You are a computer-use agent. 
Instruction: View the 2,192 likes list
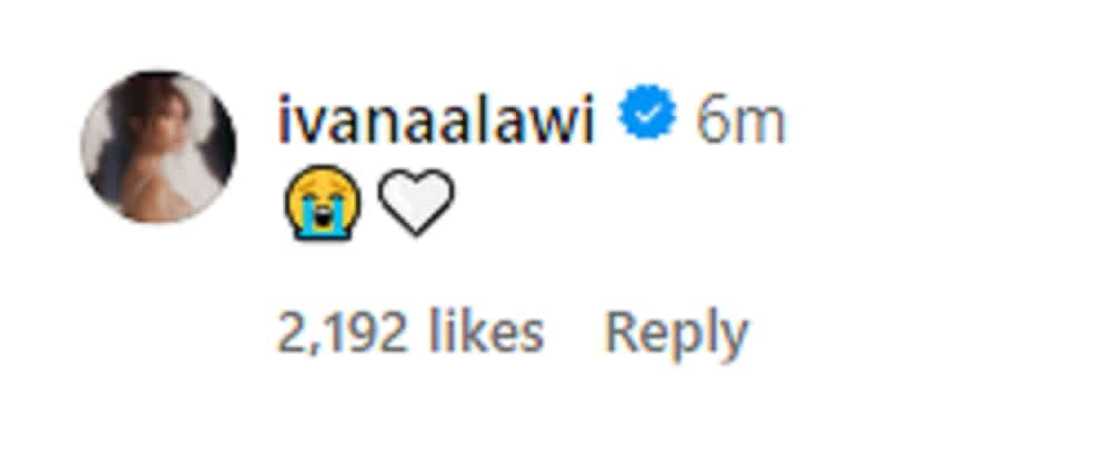[x=410, y=333]
